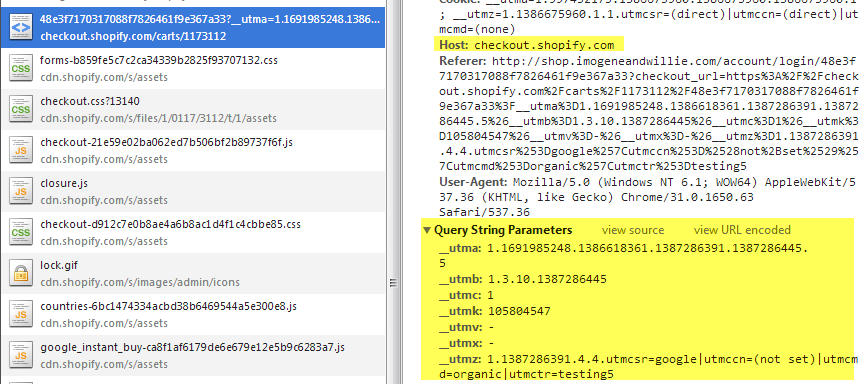Click the JS icon for countries-6bc1474334acbd38b6469544a5e300e8.js

(20, 314)
